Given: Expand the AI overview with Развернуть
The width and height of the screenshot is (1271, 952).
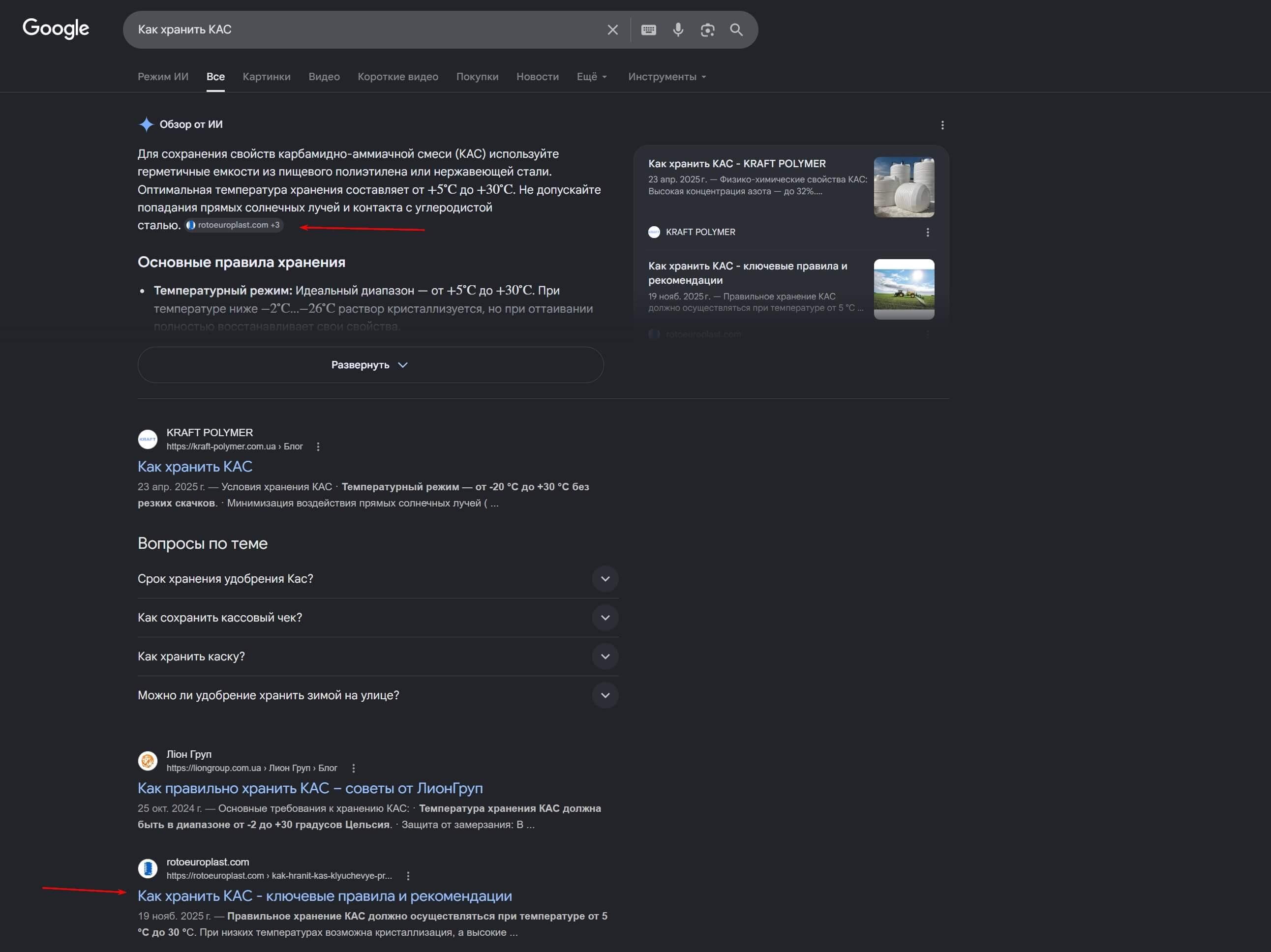Looking at the screenshot, I should (370, 365).
